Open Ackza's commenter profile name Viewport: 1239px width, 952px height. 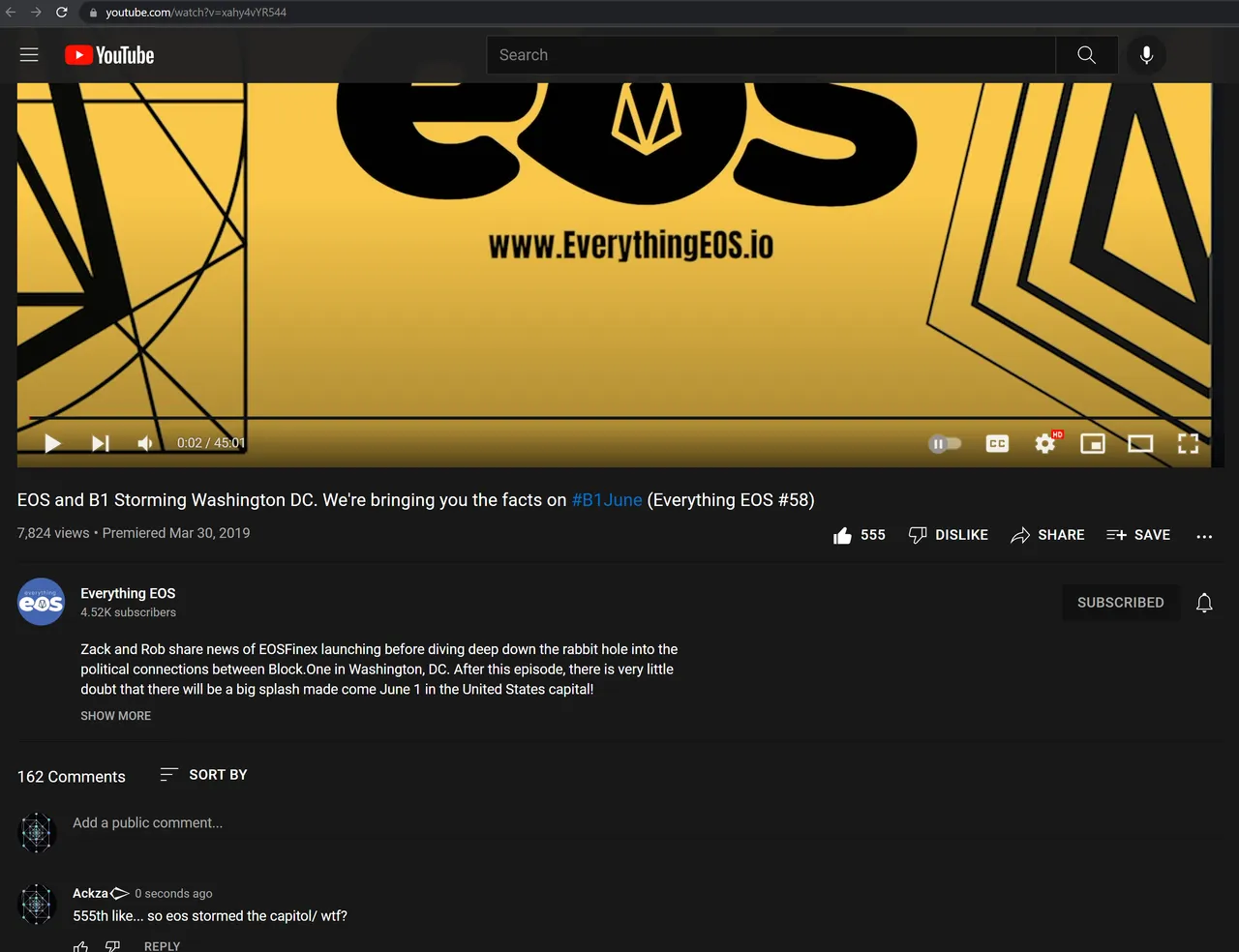[x=90, y=893]
